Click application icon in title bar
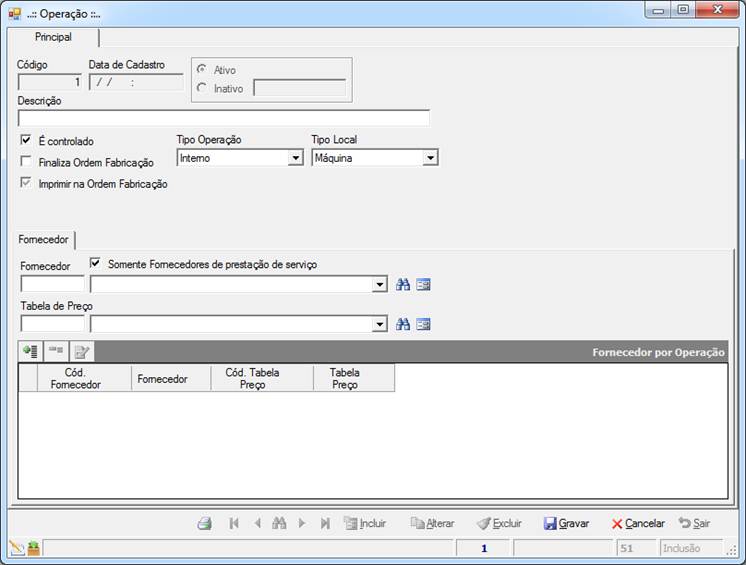Viewport: 746px width, 565px height. pyautogui.click(x=15, y=14)
